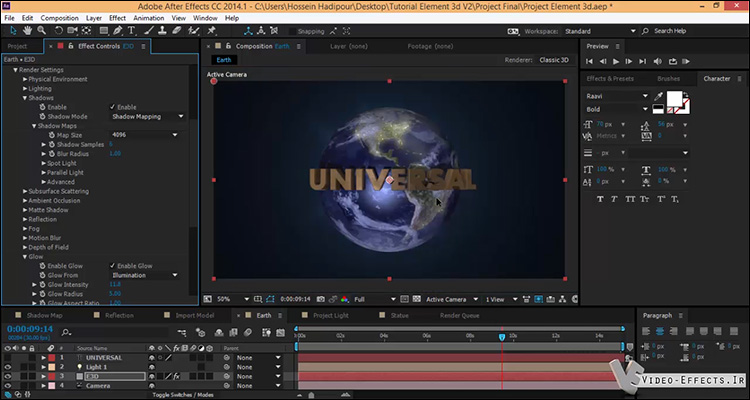Viewport: 750px width, 400px height.
Task: Start RAM preview
Action: pyautogui.click(x=686, y=61)
